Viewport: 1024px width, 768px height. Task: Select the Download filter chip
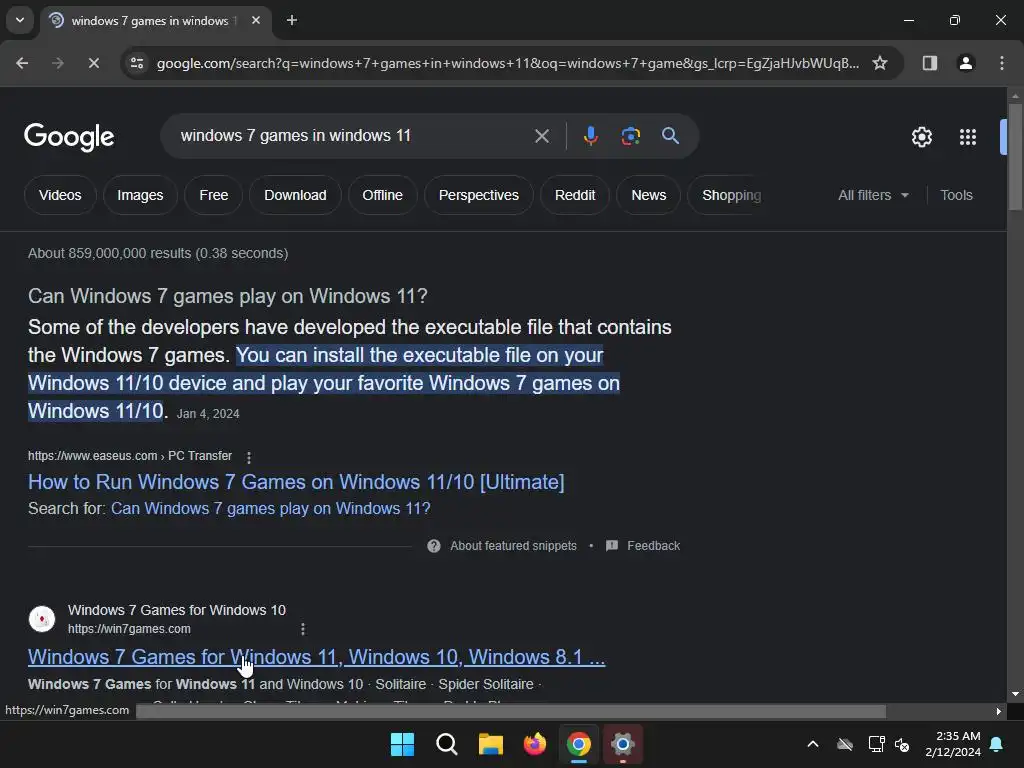(295, 195)
